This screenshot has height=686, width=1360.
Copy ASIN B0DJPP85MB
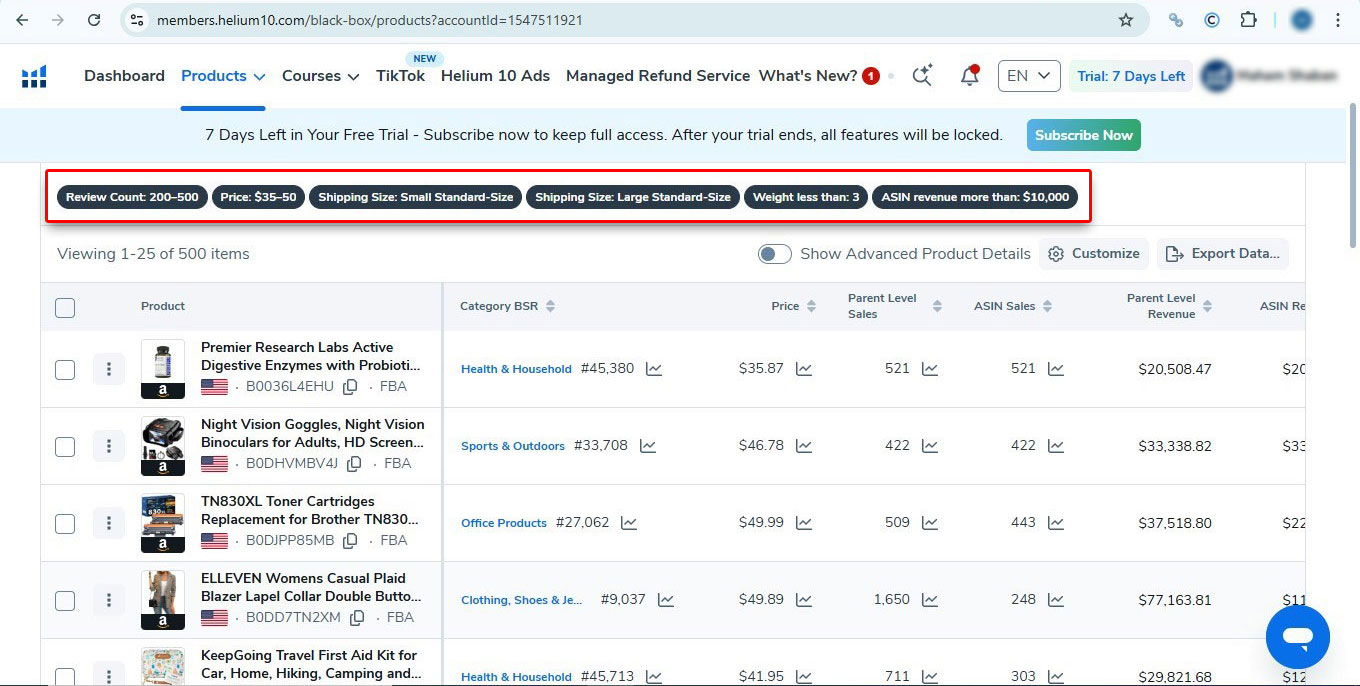(350, 541)
